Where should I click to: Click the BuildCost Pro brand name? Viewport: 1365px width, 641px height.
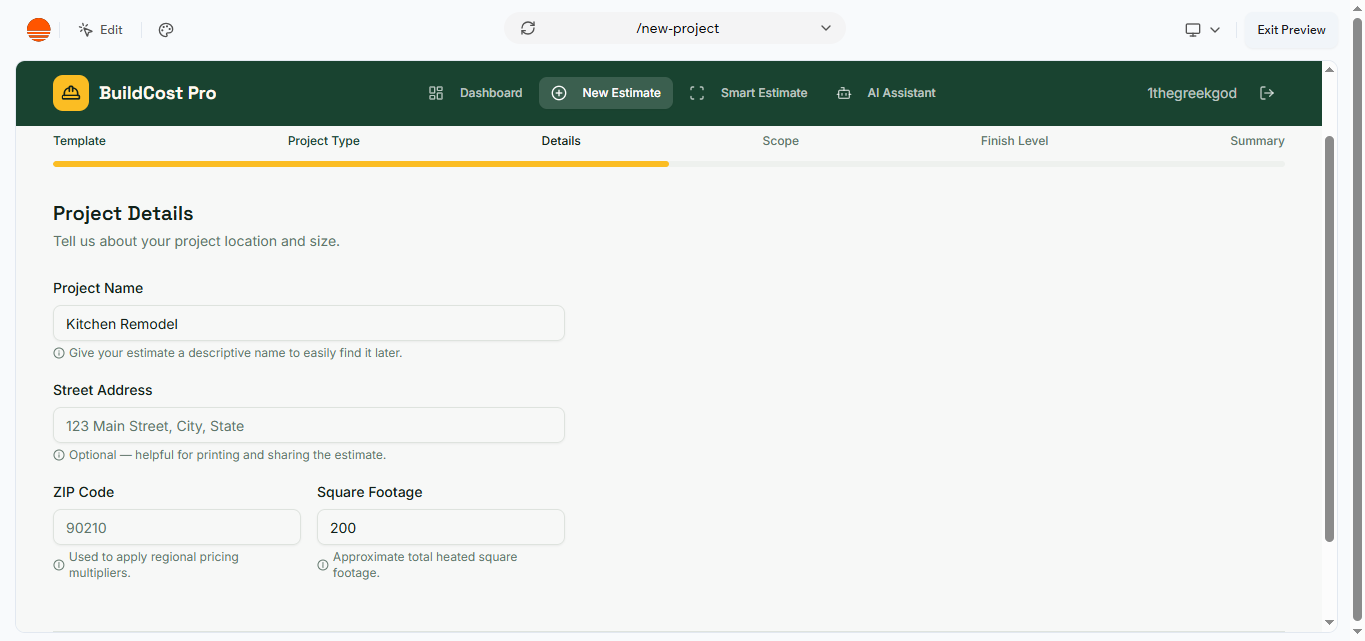pyautogui.click(x=158, y=93)
